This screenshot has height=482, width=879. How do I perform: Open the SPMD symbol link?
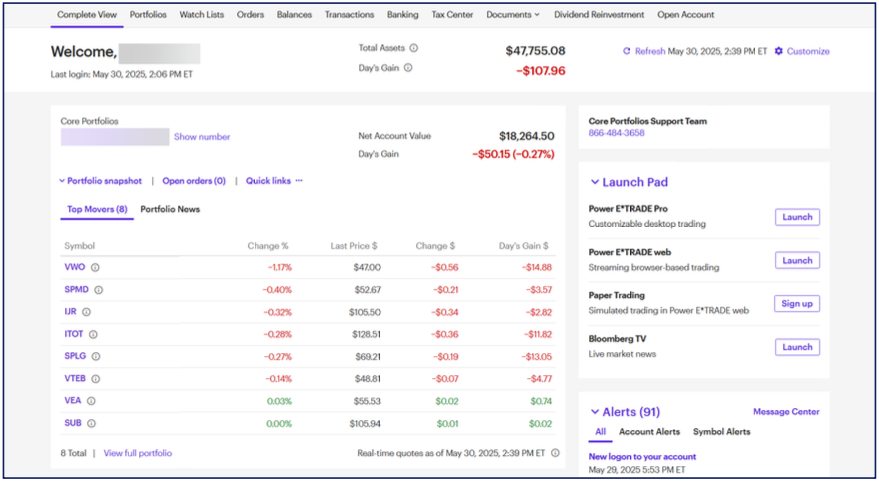point(76,289)
